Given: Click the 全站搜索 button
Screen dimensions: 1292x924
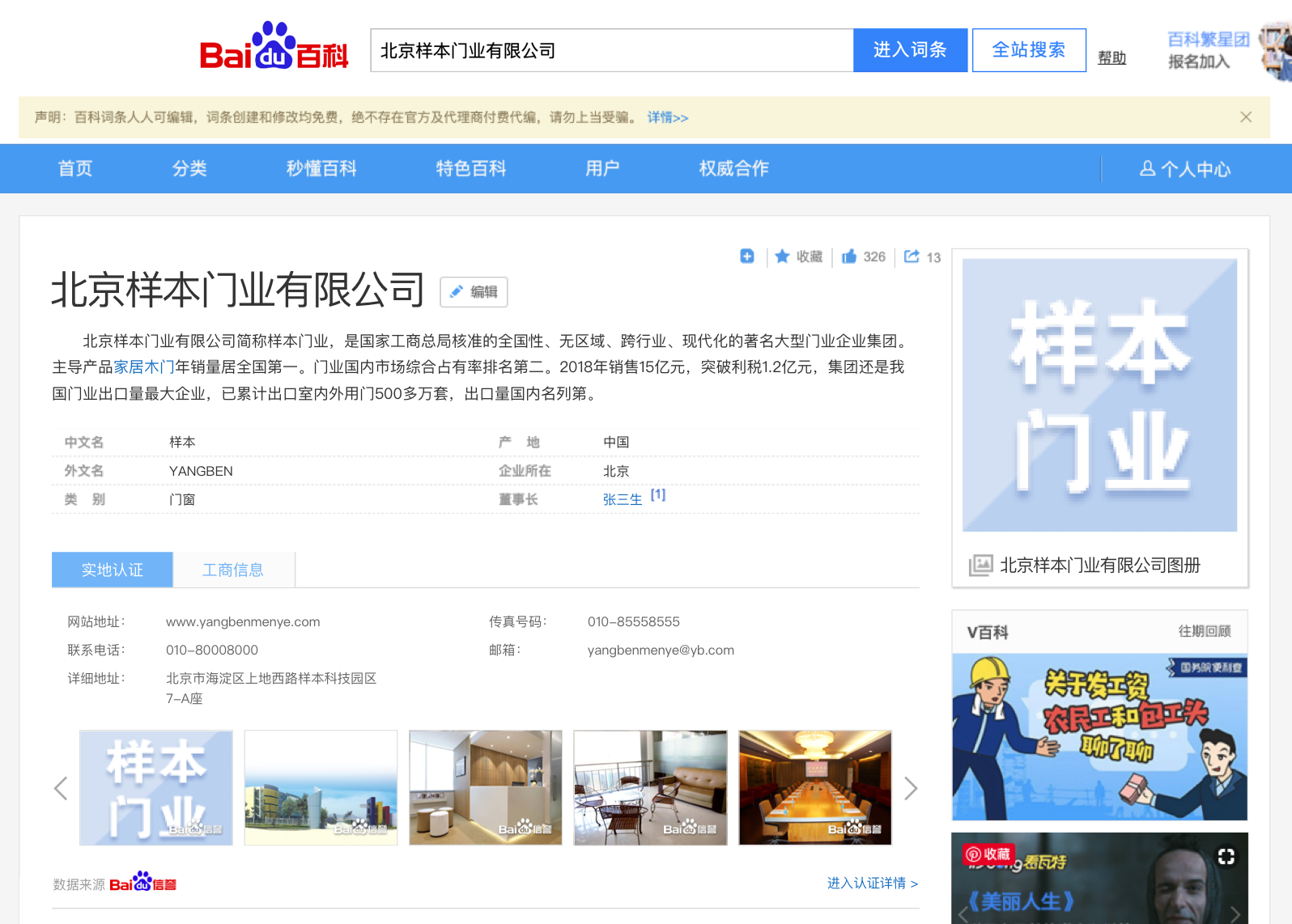Looking at the screenshot, I should click(x=1029, y=50).
